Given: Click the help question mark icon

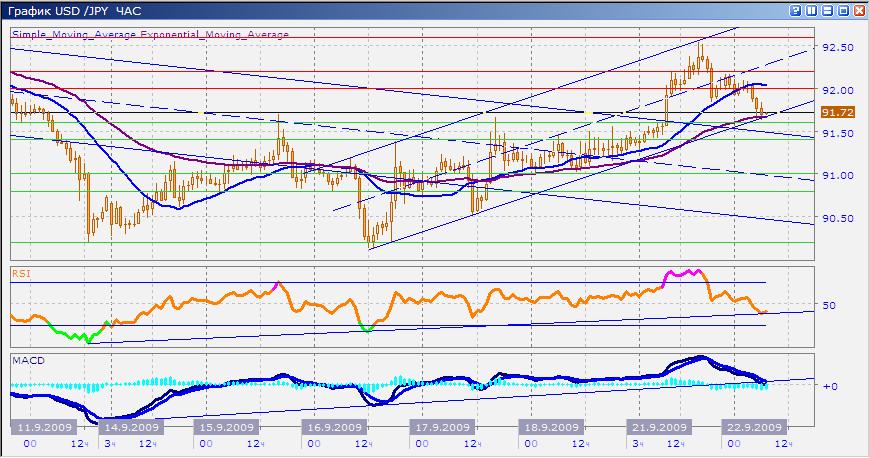Looking at the screenshot, I should (794, 10).
